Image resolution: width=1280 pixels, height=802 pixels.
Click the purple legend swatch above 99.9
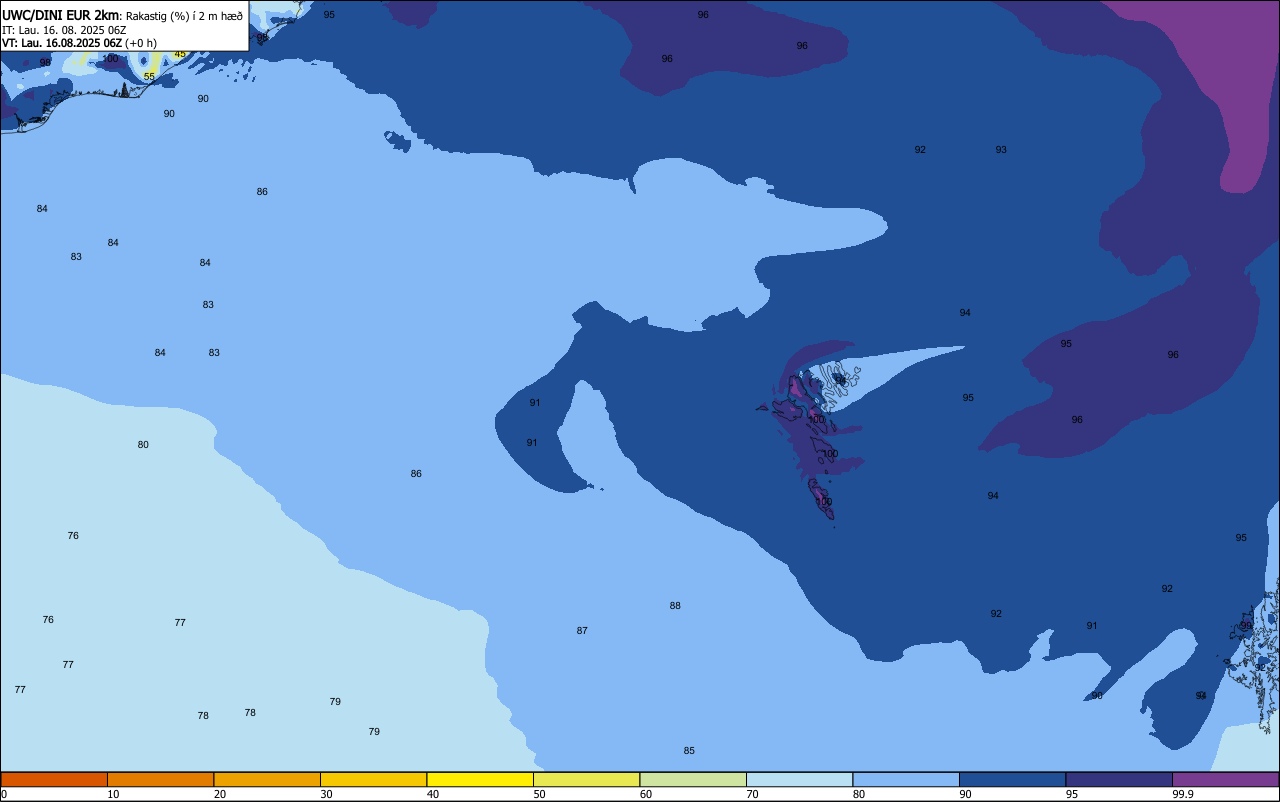pos(1226,779)
